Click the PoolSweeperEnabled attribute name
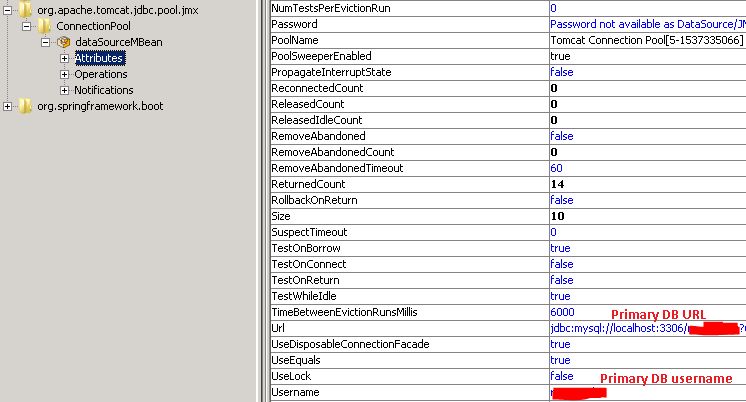 (321, 56)
